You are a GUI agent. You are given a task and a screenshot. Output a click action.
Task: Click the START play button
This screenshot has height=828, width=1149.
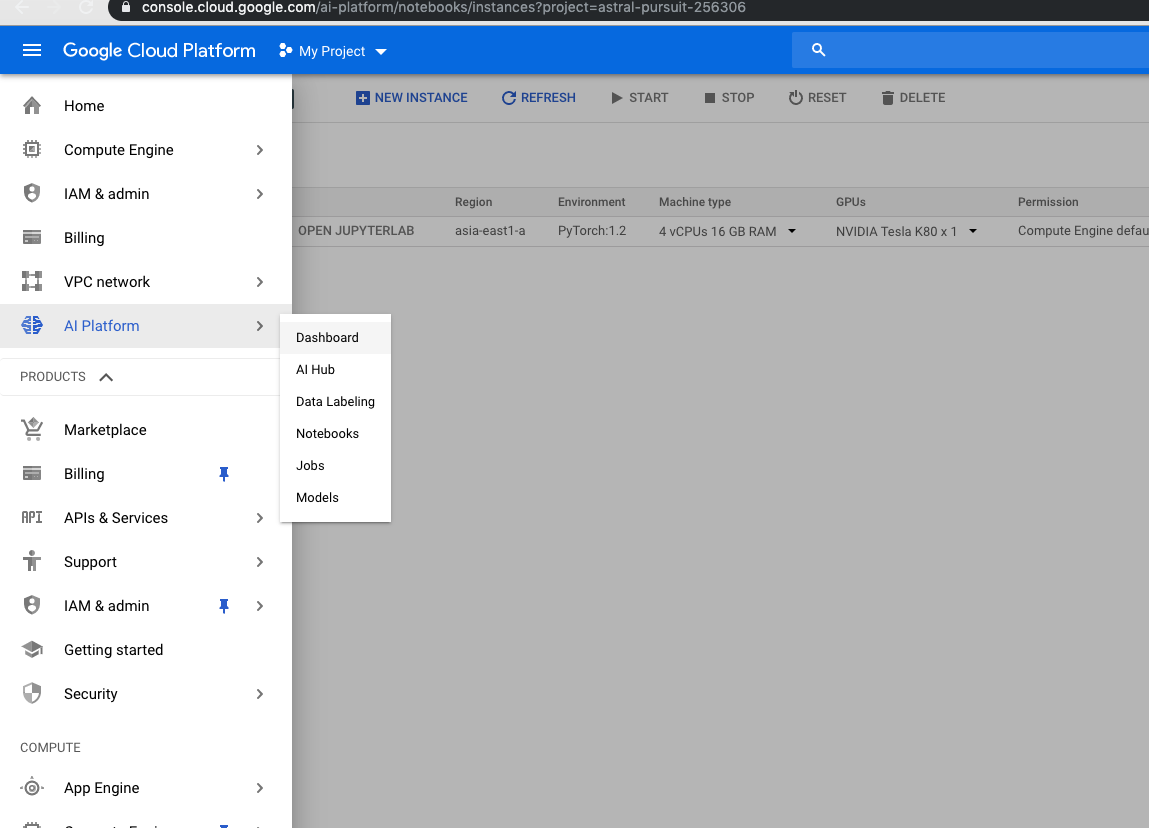[x=640, y=98]
